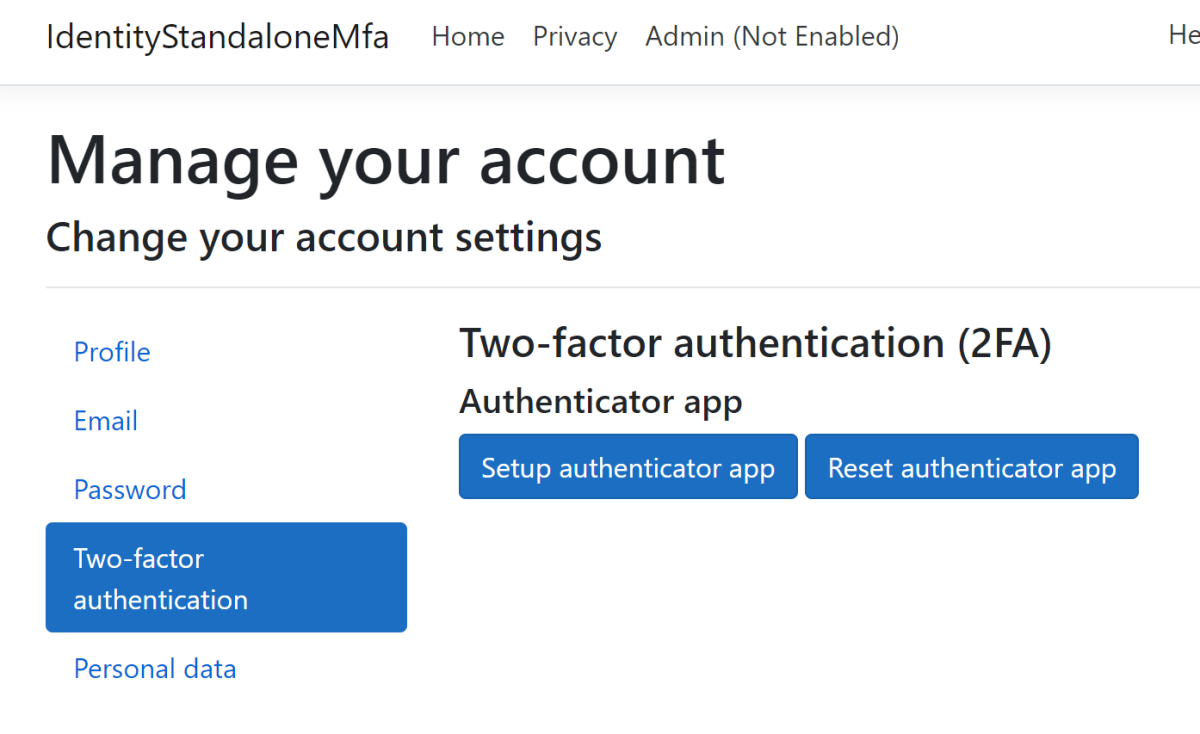This screenshot has height=734, width=1200.
Task: Click the Setup authenticator app button
Action: pos(627,466)
